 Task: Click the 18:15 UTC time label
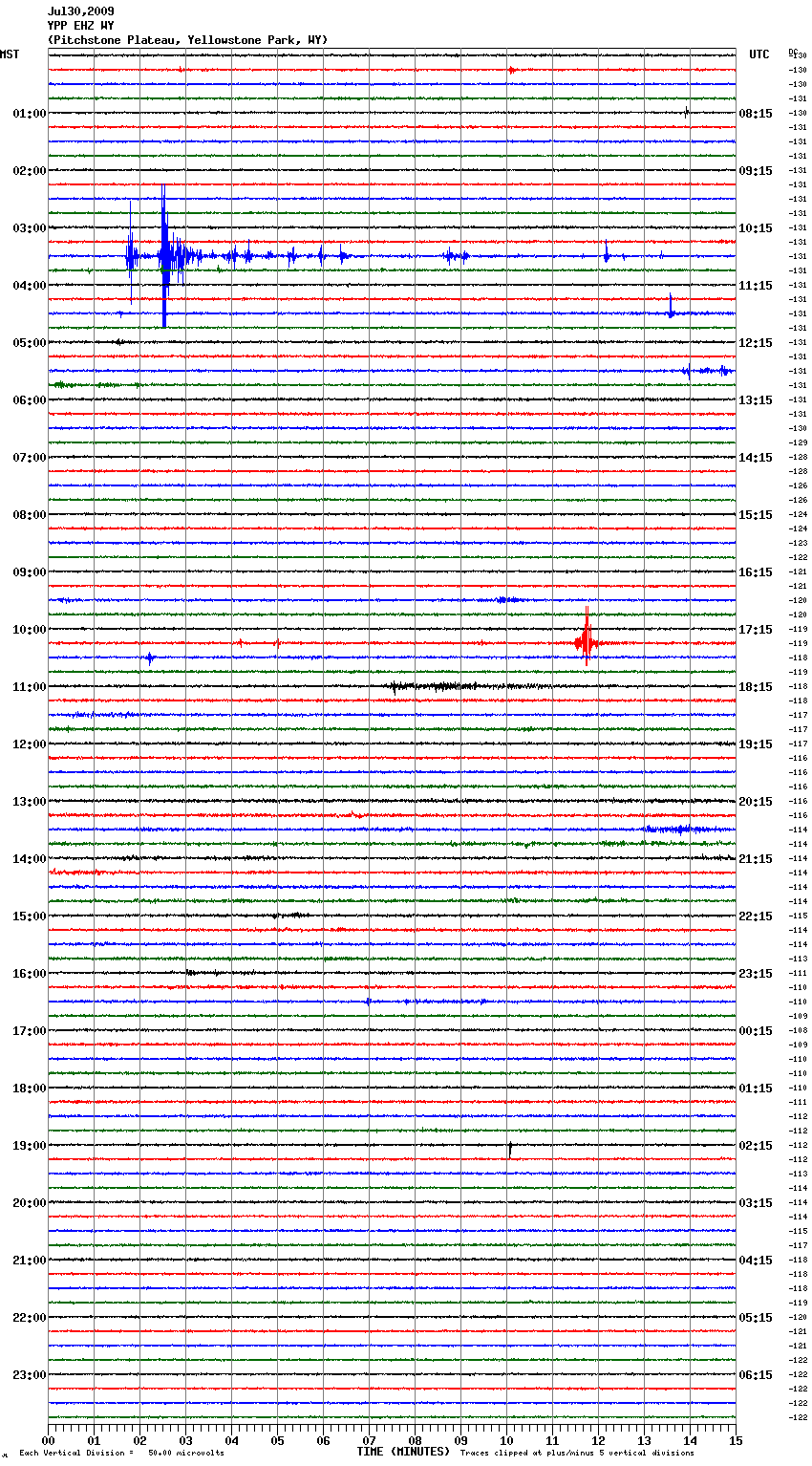coord(756,687)
